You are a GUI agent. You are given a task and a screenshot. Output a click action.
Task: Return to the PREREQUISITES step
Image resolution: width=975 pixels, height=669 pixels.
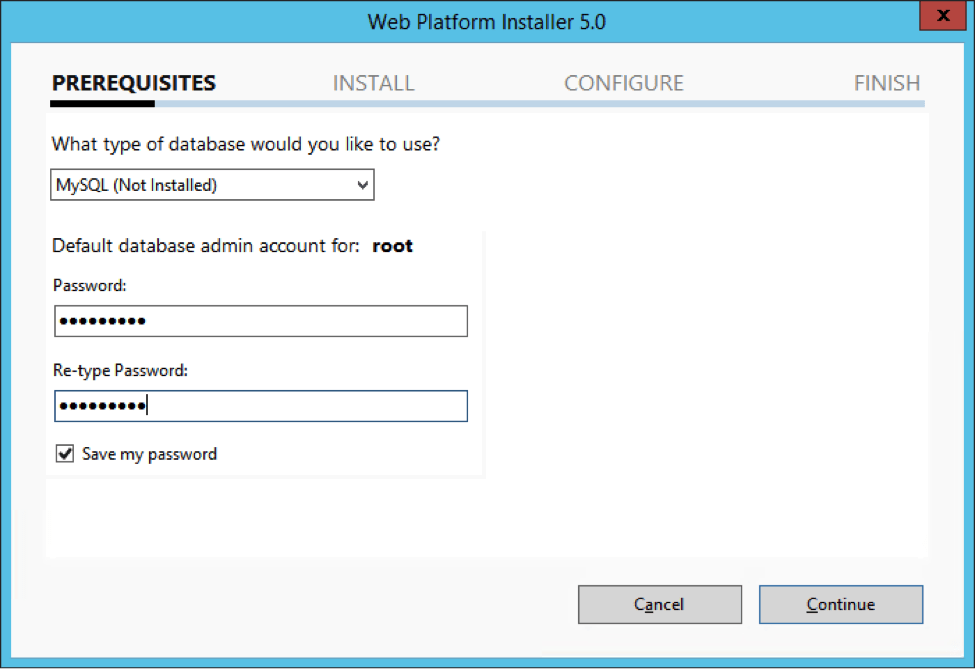[x=133, y=83]
